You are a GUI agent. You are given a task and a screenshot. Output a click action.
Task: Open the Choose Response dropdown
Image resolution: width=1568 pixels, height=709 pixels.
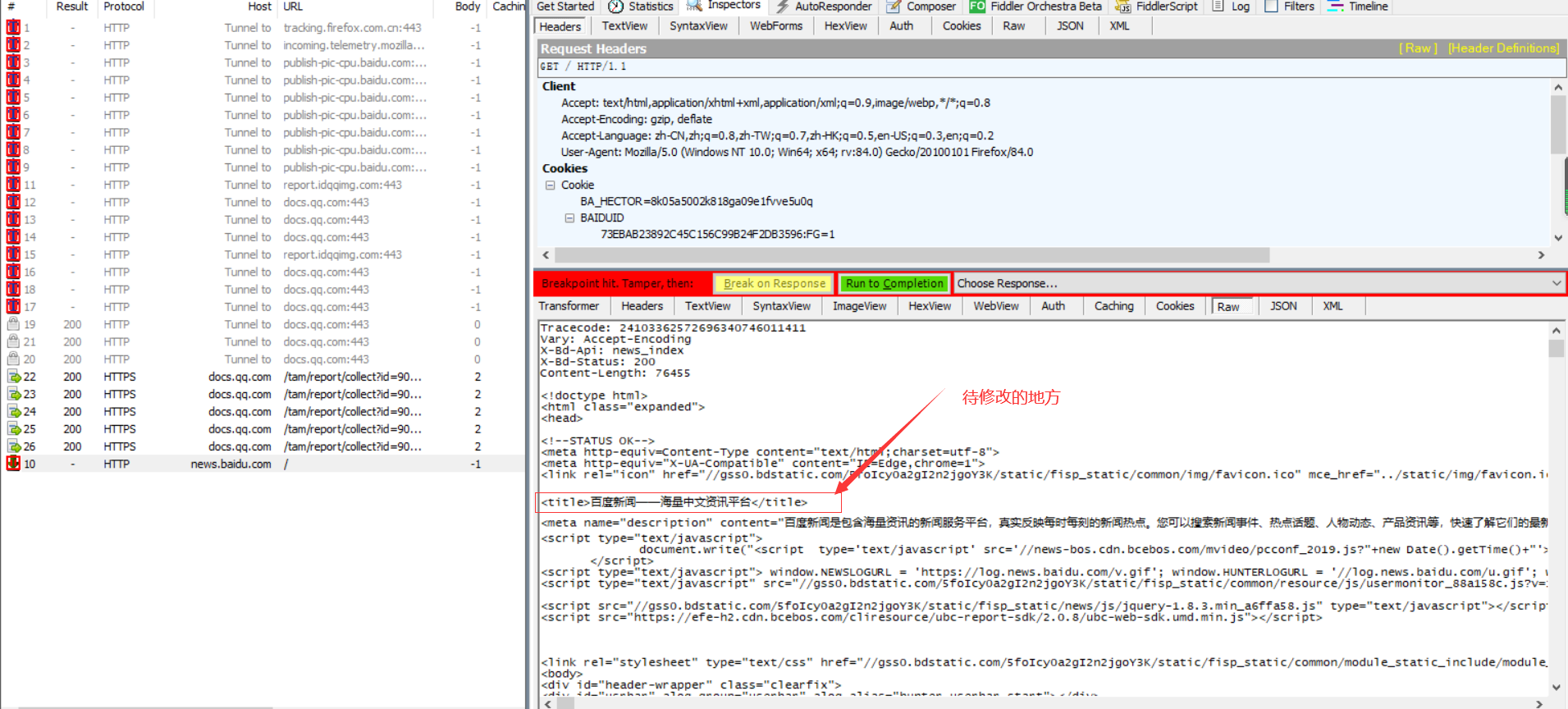pyautogui.click(x=1259, y=283)
